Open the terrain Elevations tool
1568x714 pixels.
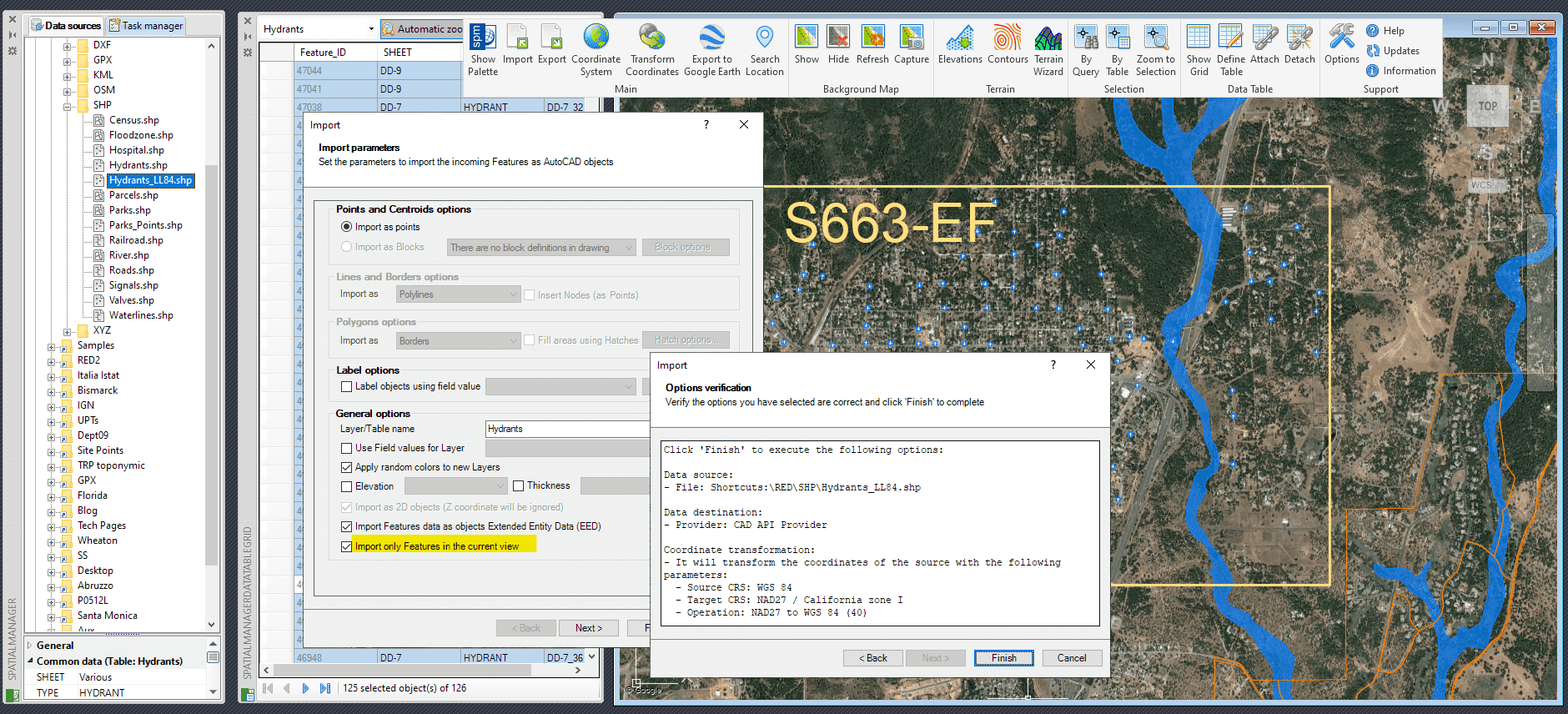click(960, 44)
